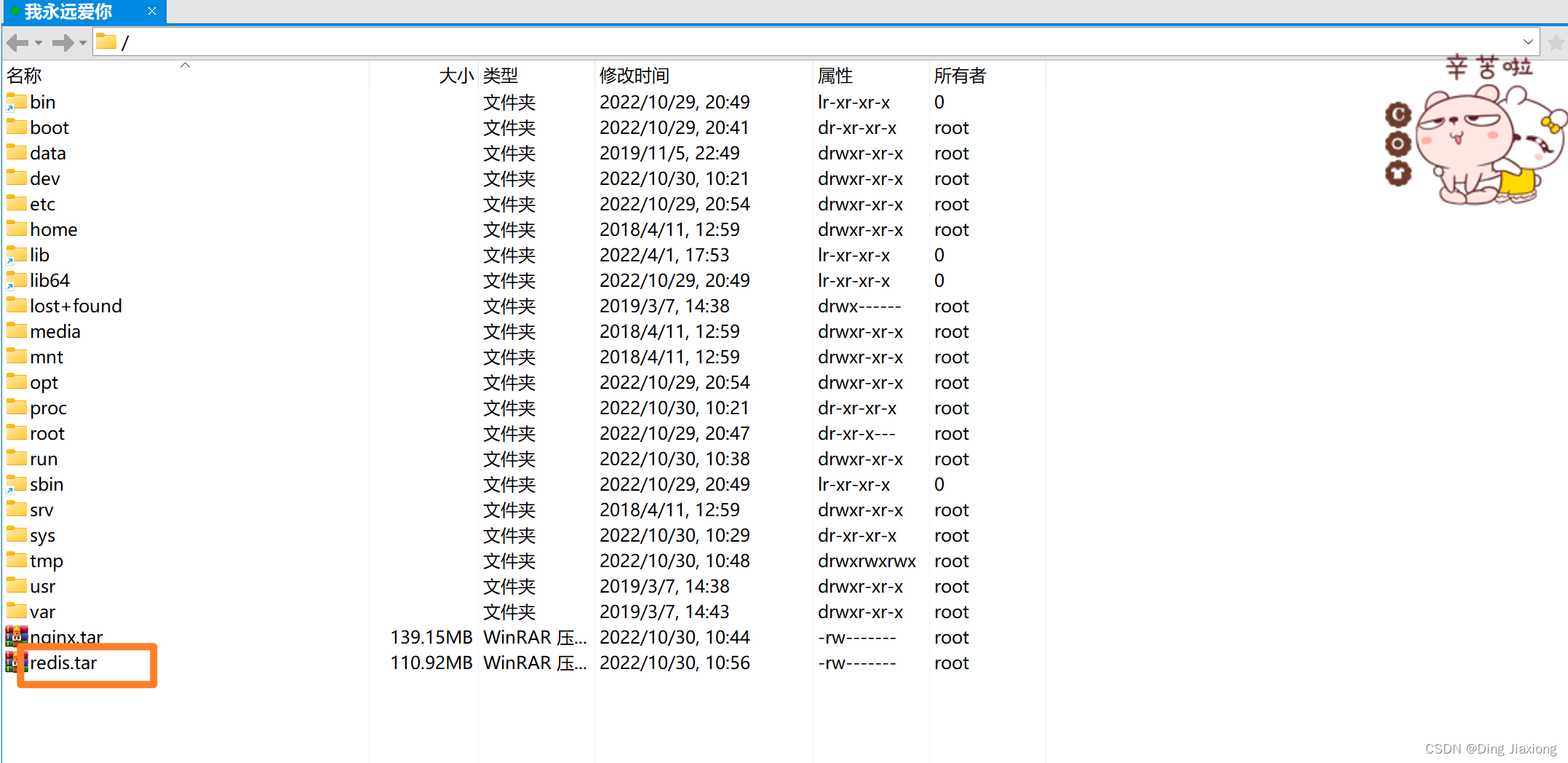Sort by the 类型 column header
The width and height of the screenshot is (1568, 763).
[537, 75]
